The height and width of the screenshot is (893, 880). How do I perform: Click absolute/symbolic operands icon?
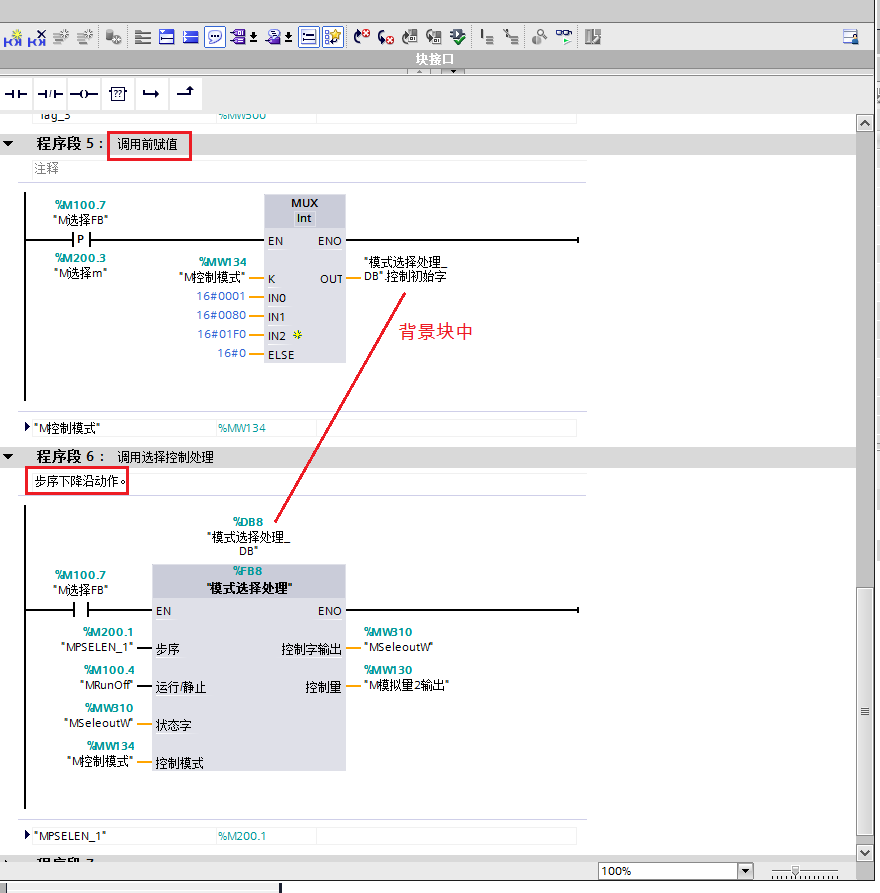point(238,37)
